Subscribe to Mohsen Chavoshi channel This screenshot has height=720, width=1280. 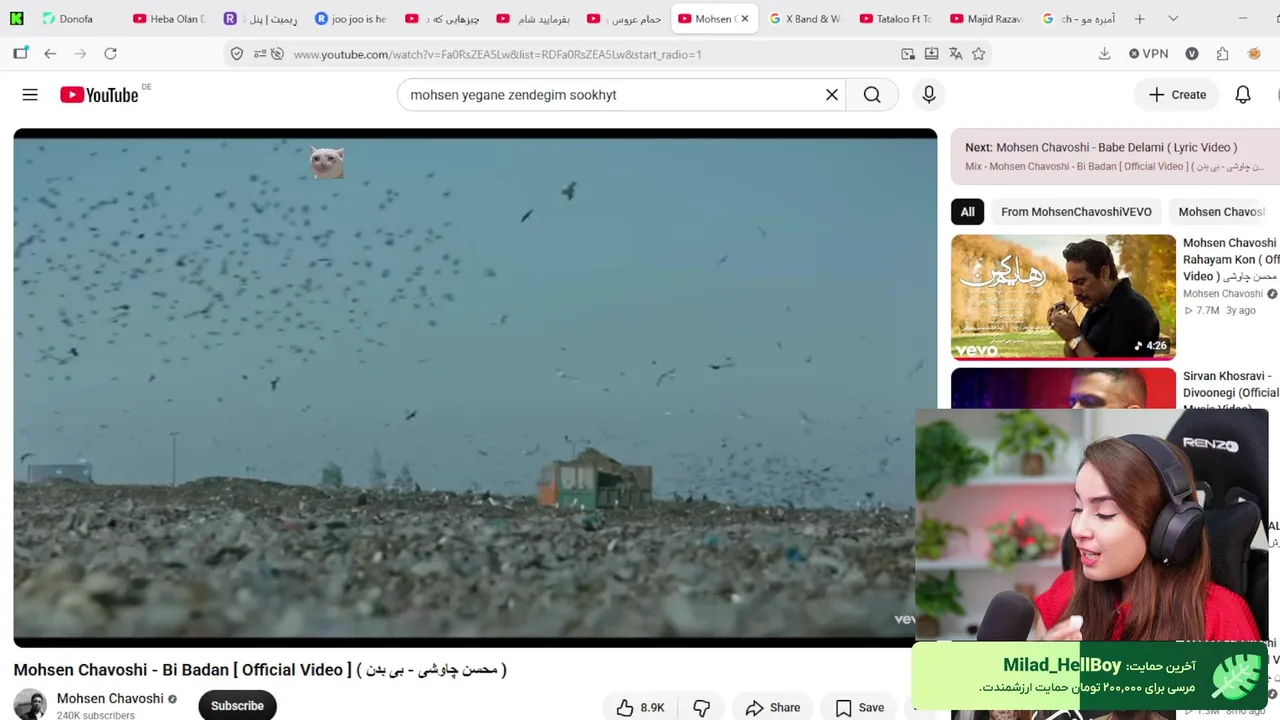tap(237, 705)
